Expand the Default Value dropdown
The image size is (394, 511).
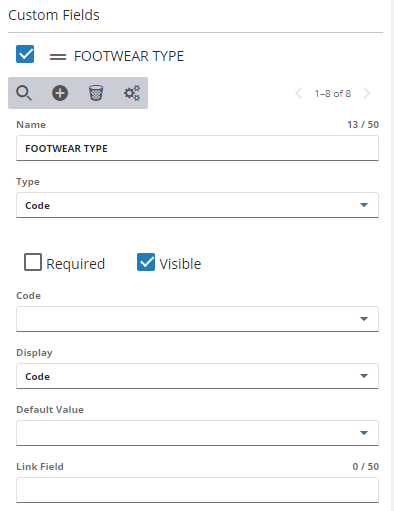[x=197, y=433]
